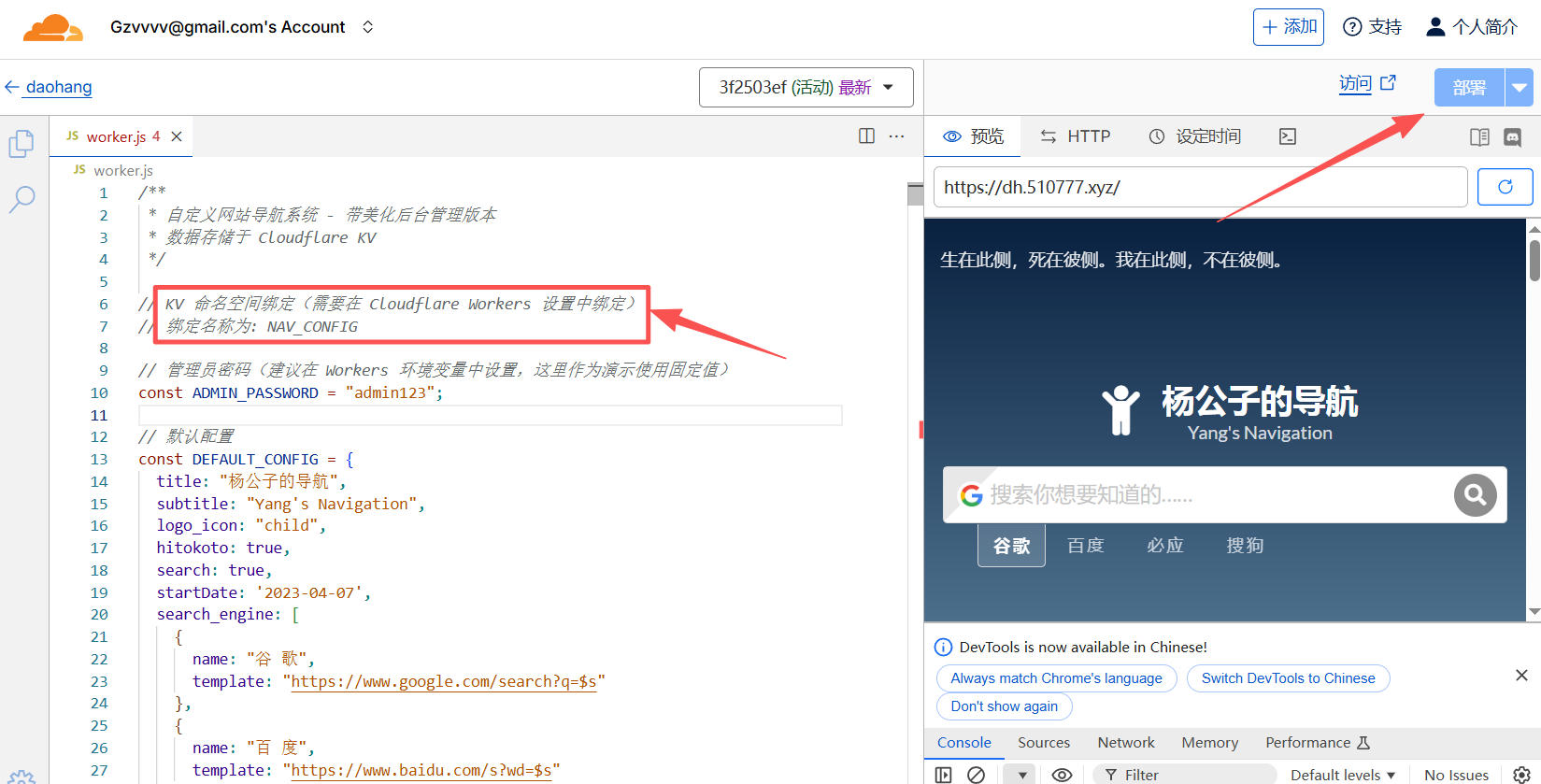Select the 百度 search engine option
Viewport: 1541px width, 784px height.
click(1085, 546)
